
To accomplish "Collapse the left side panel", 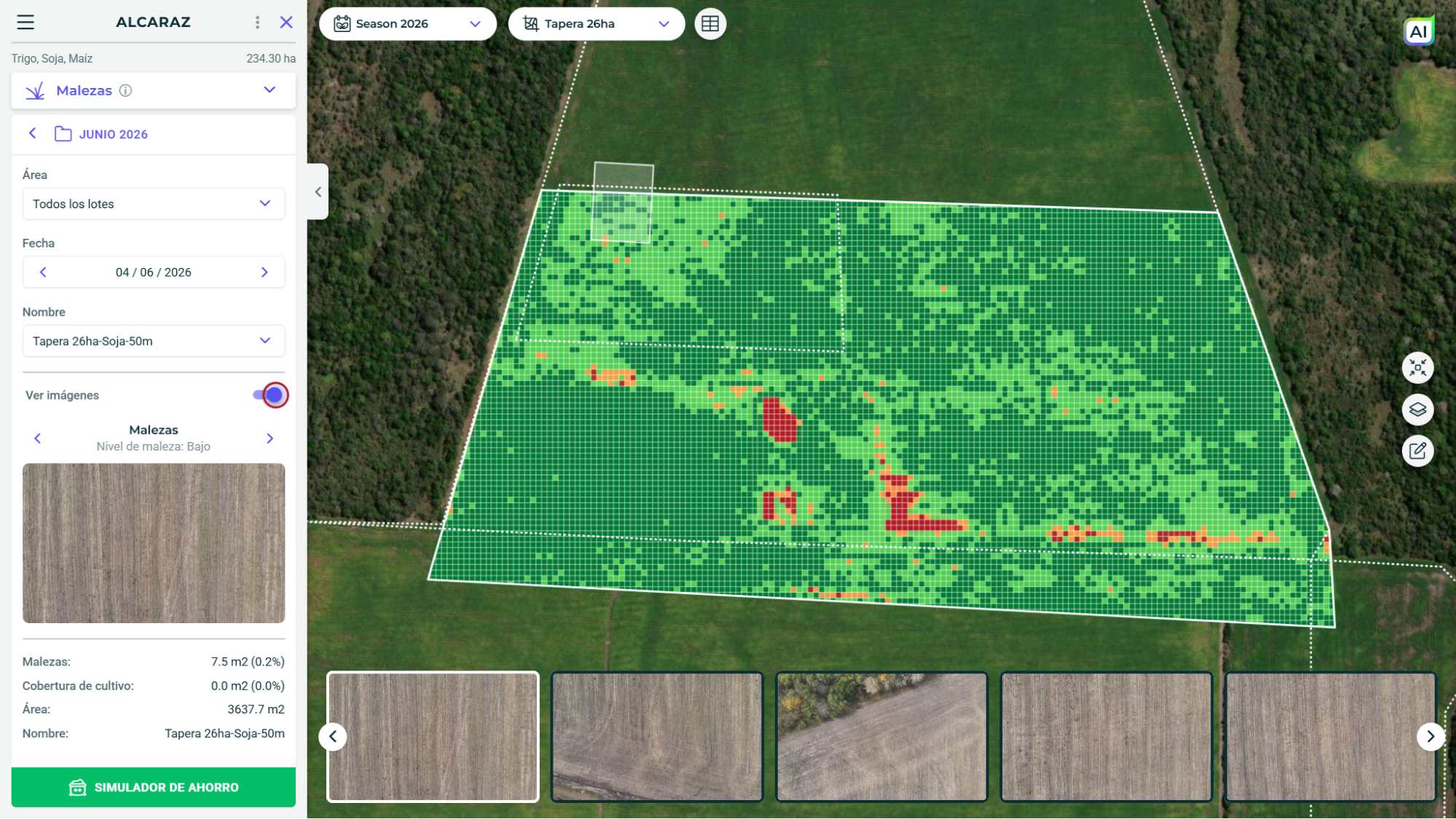I will pos(318,192).
